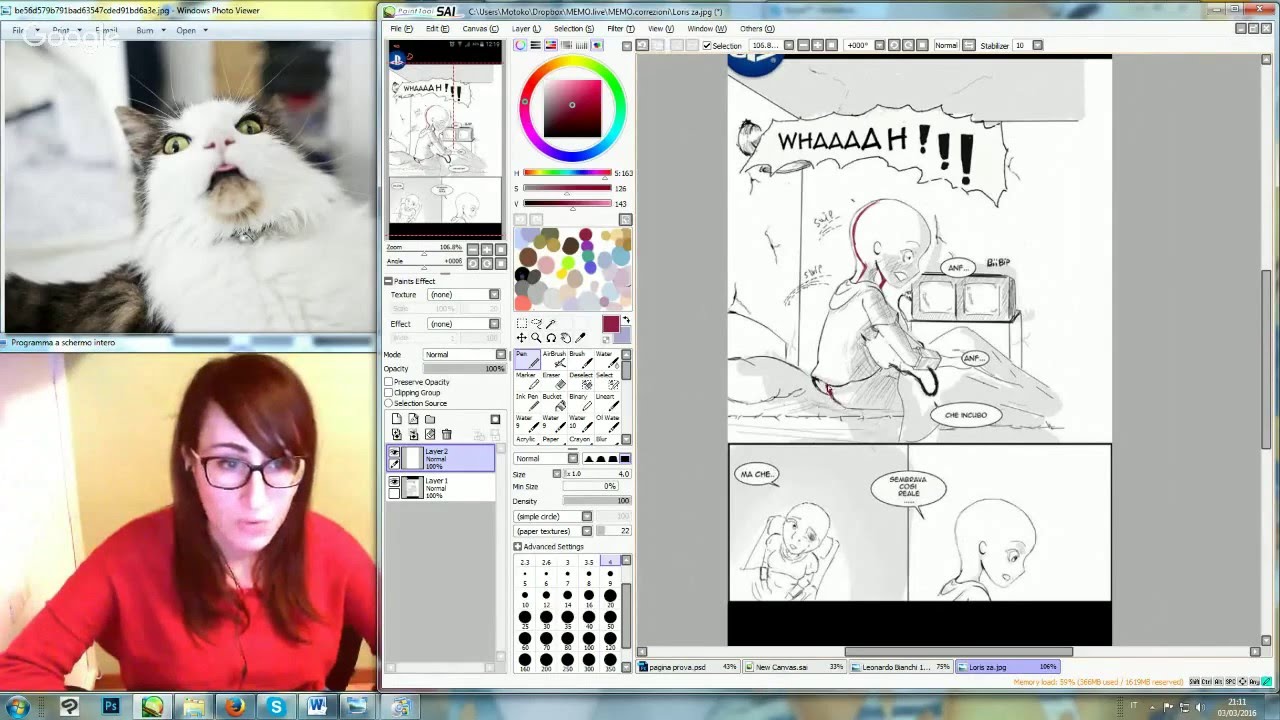Select the Selection Source radio option
Image resolution: width=1280 pixels, height=720 pixels.
[x=388, y=404]
